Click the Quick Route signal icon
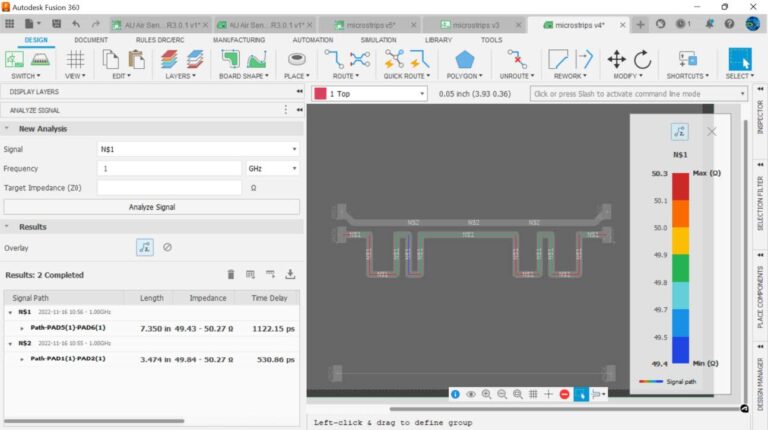768x430 pixels. pyautogui.click(x=419, y=59)
